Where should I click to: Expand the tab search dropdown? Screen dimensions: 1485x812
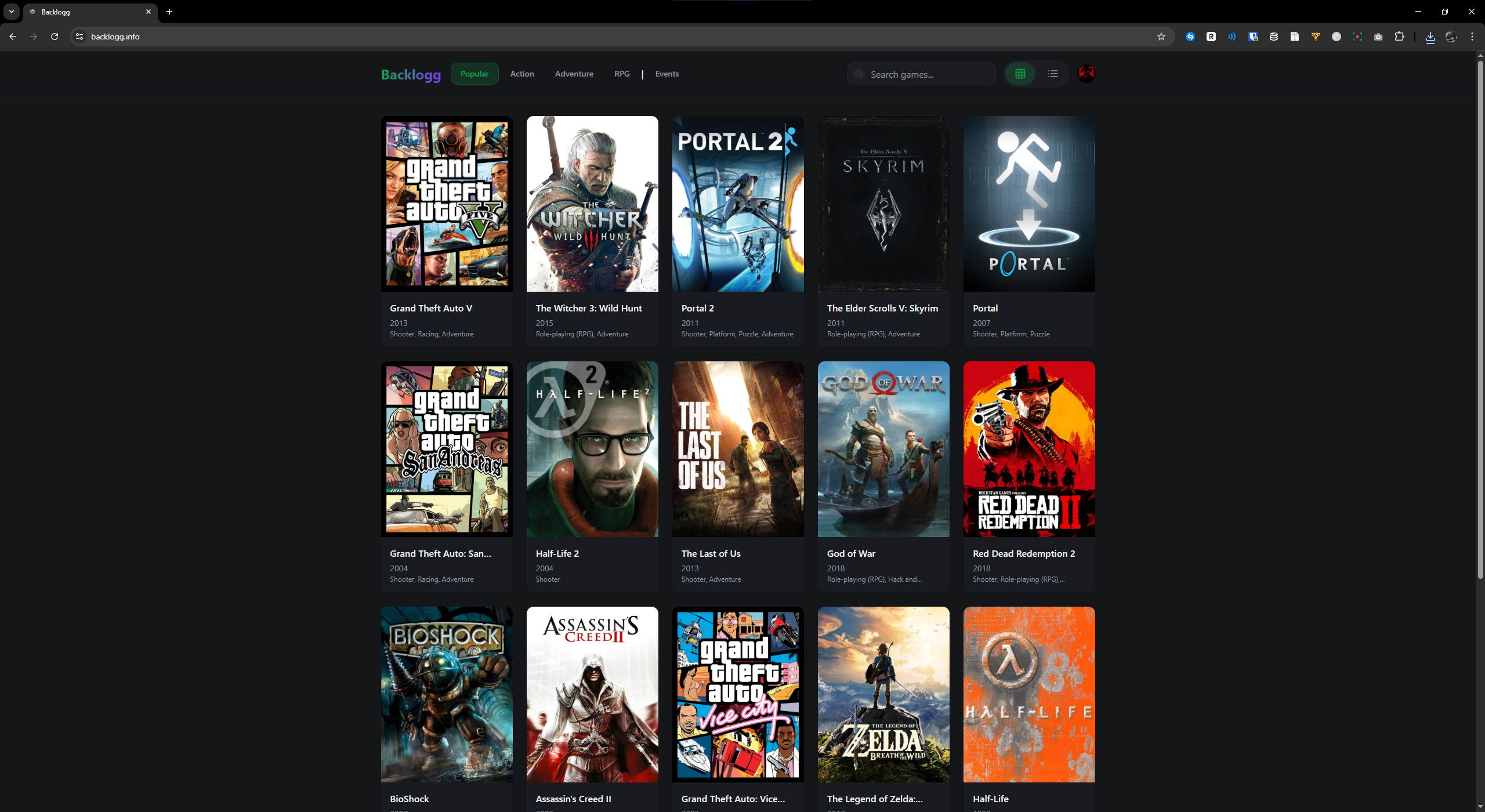click(x=12, y=12)
